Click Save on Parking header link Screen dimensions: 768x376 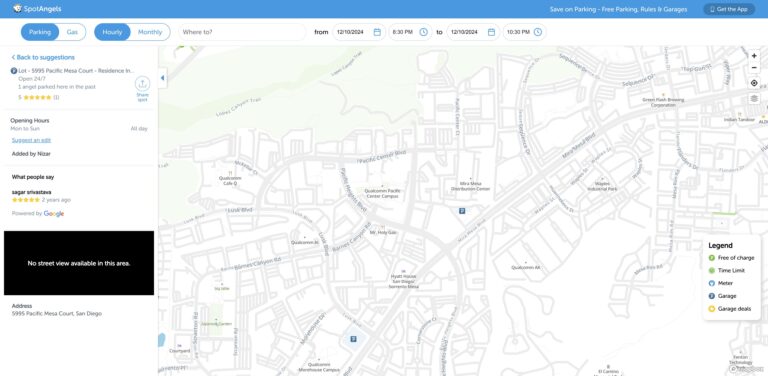[x=618, y=9]
